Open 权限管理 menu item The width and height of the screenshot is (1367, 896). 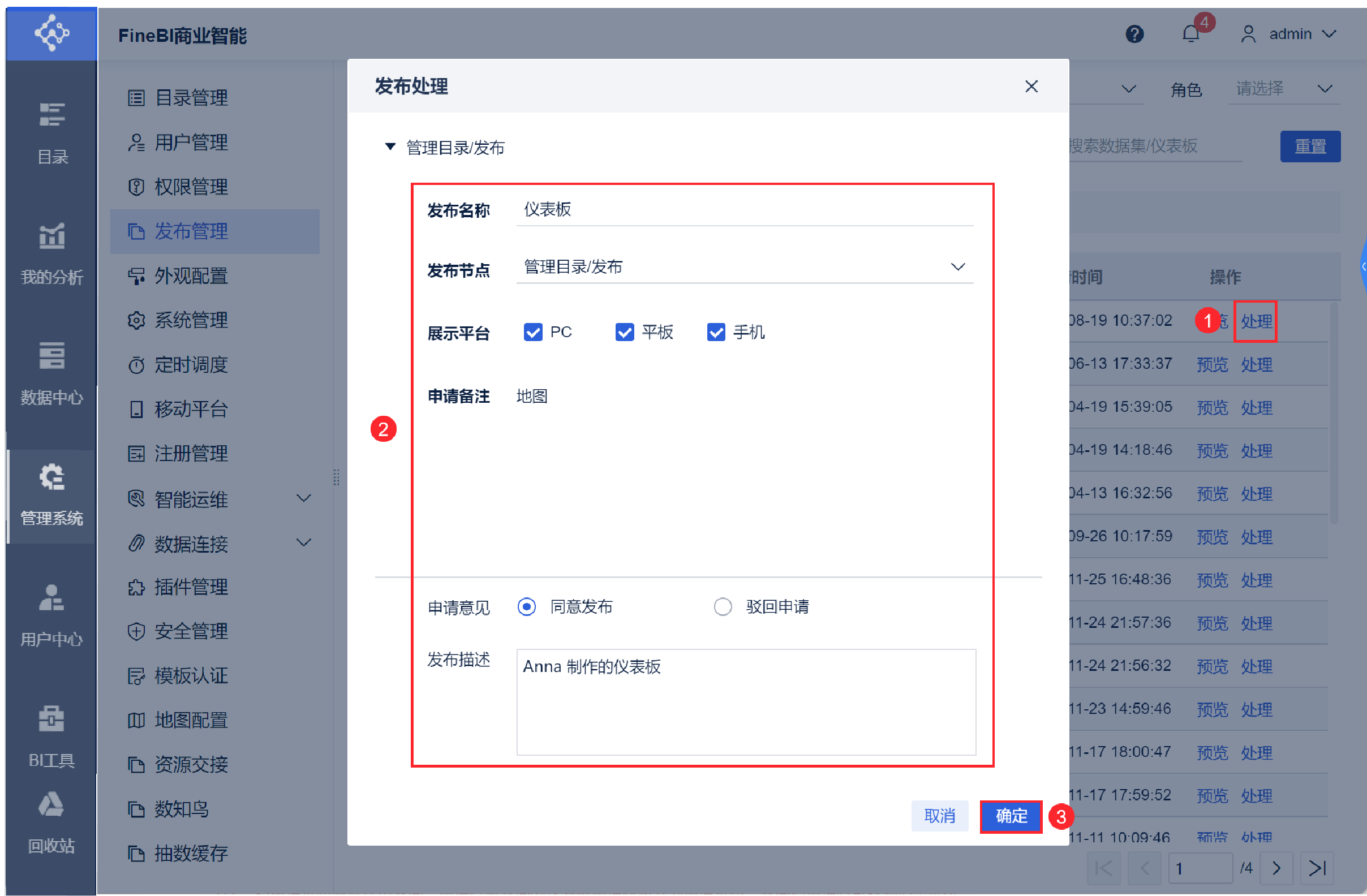coord(191,187)
